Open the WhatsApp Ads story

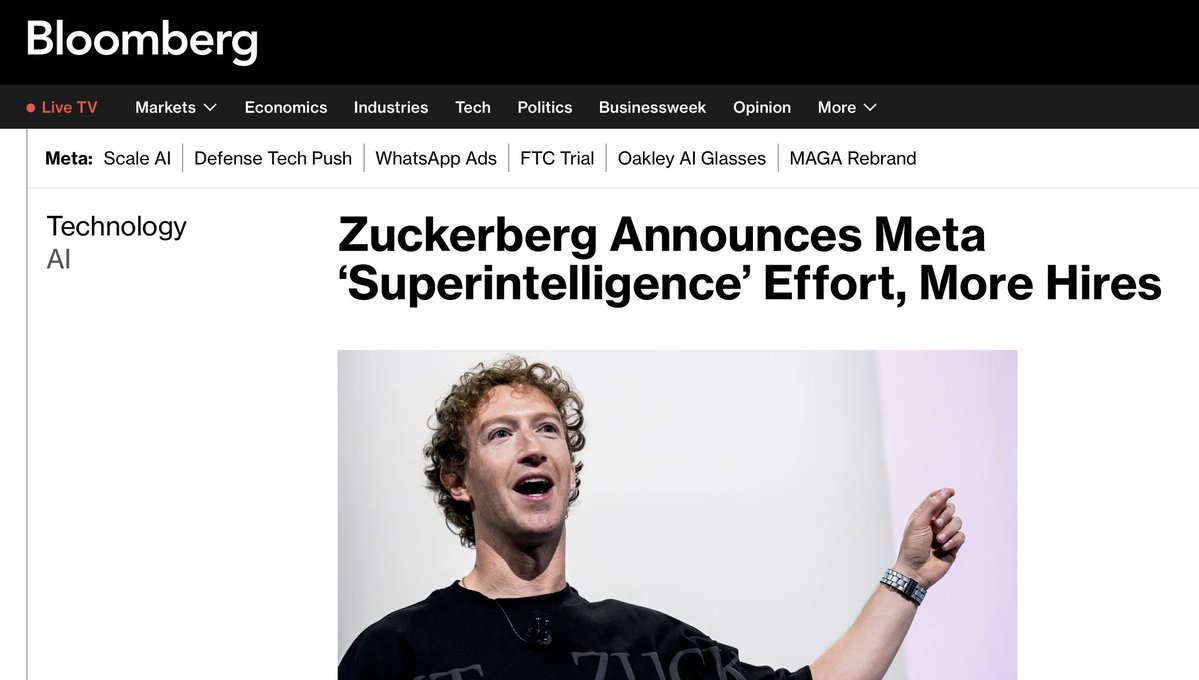point(436,158)
